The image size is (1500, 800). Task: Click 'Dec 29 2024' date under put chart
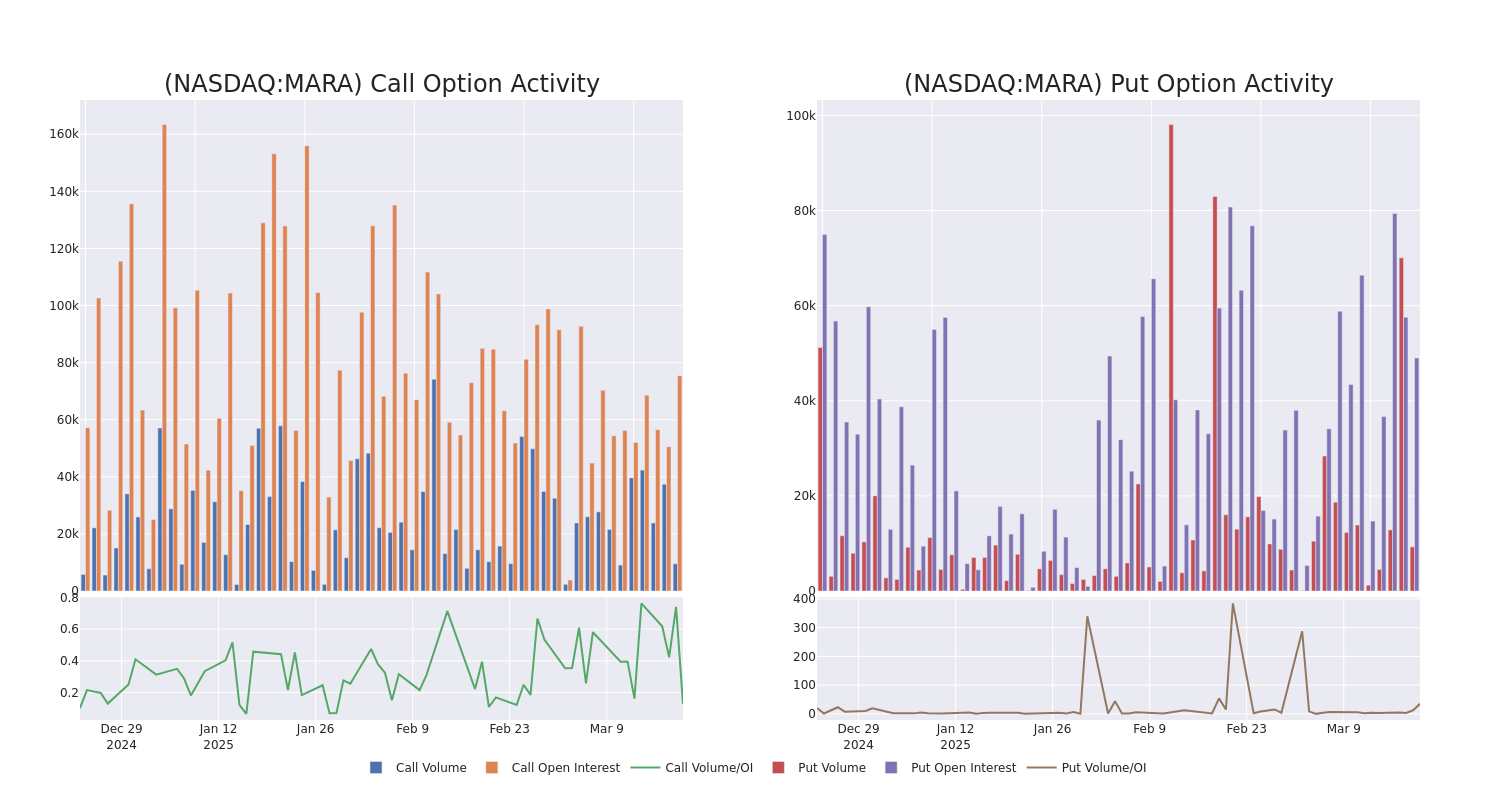click(x=858, y=737)
